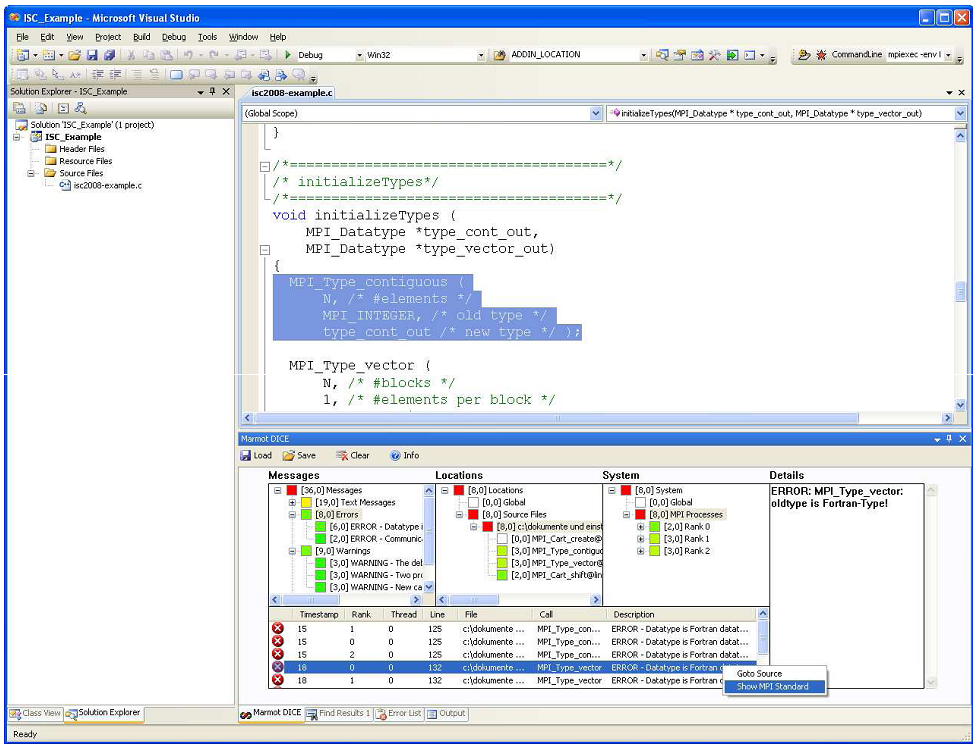Click the Increase Indent toolbar icon
This screenshot has height=748, width=977.
click(x=115, y=75)
